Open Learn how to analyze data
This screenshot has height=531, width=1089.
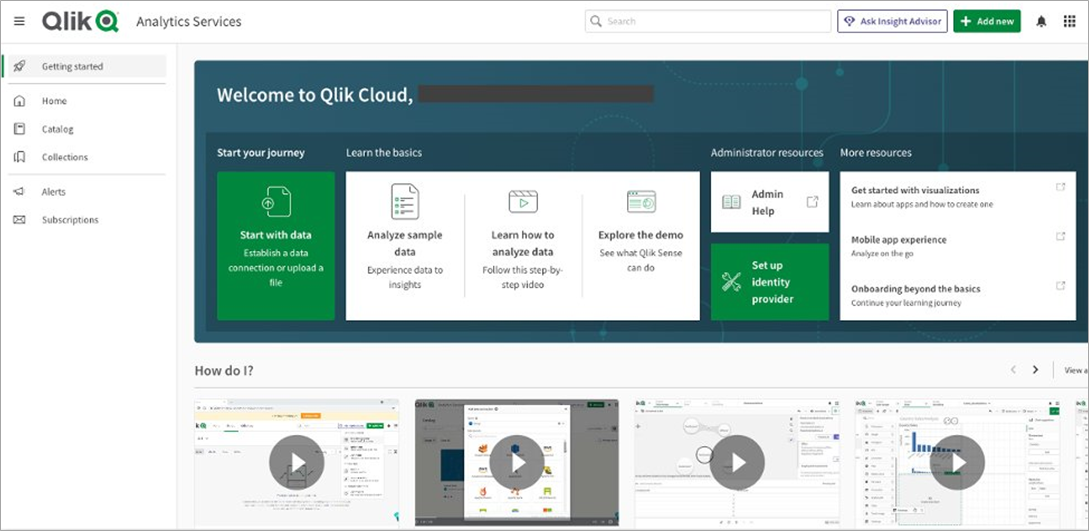click(523, 246)
